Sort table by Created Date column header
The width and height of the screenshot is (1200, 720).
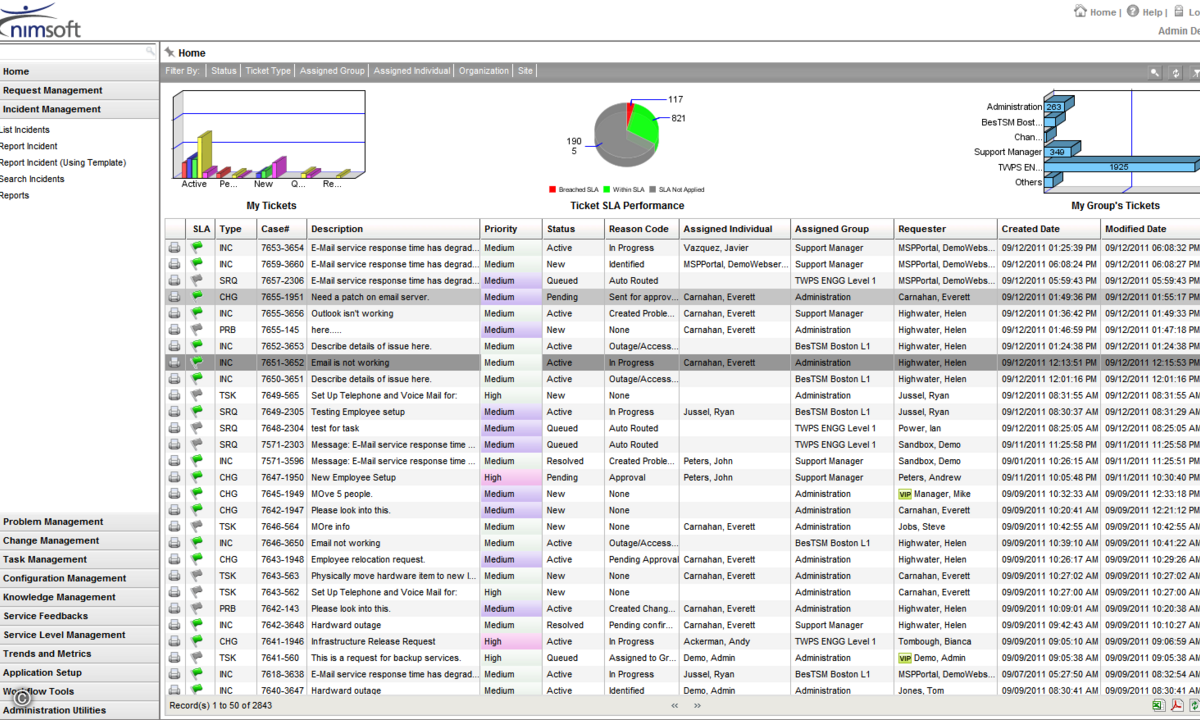point(1049,229)
